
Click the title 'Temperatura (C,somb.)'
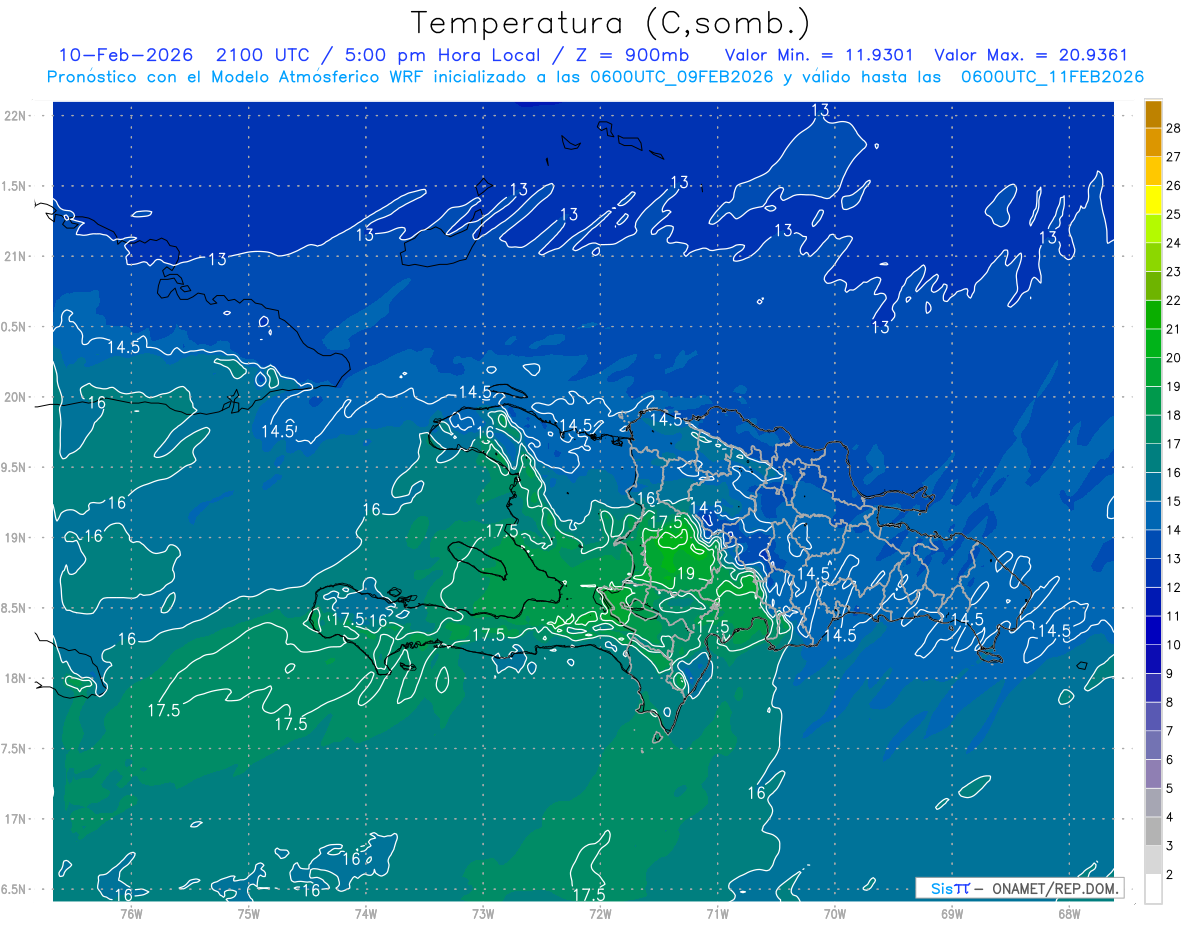click(611, 23)
